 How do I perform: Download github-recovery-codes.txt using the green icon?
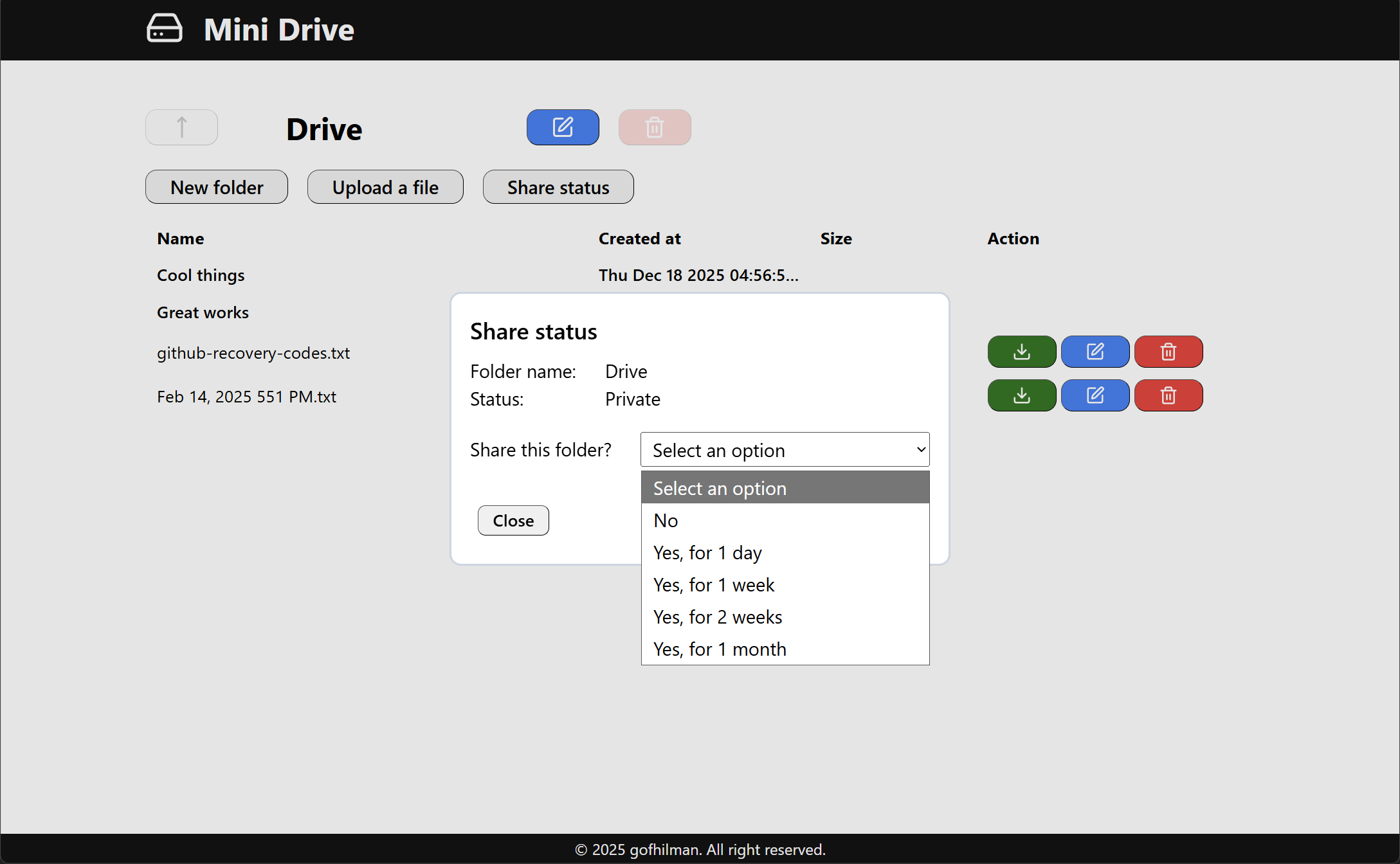(1021, 352)
